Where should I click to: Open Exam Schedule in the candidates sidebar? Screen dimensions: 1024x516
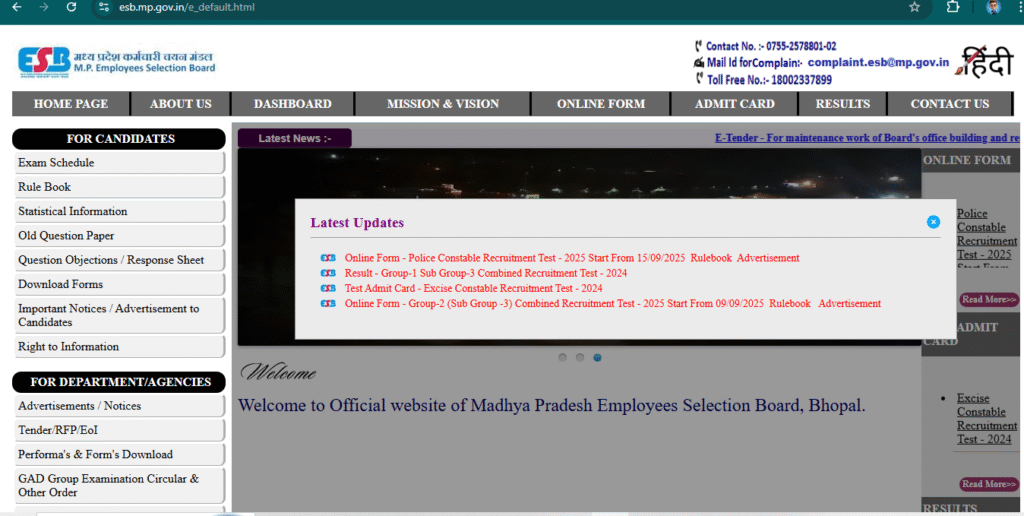56,163
